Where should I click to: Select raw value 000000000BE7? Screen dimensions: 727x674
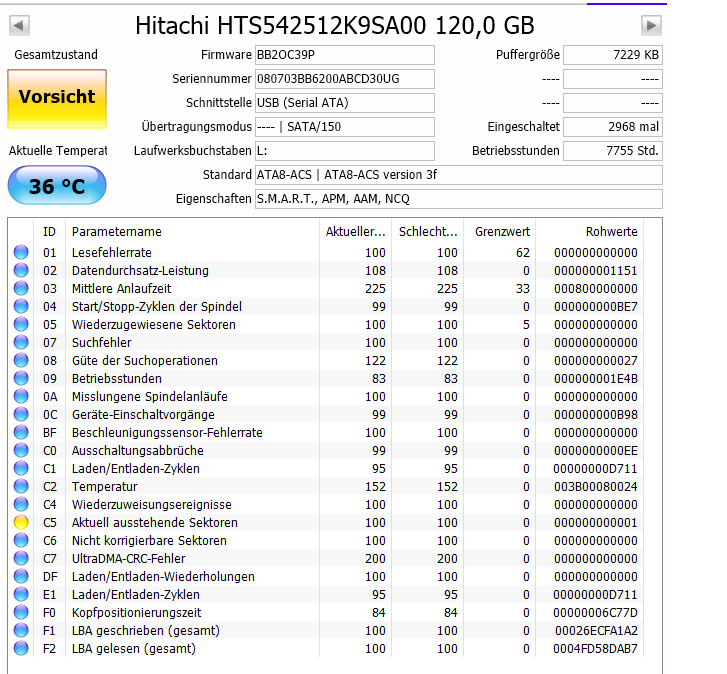coord(595,306)
